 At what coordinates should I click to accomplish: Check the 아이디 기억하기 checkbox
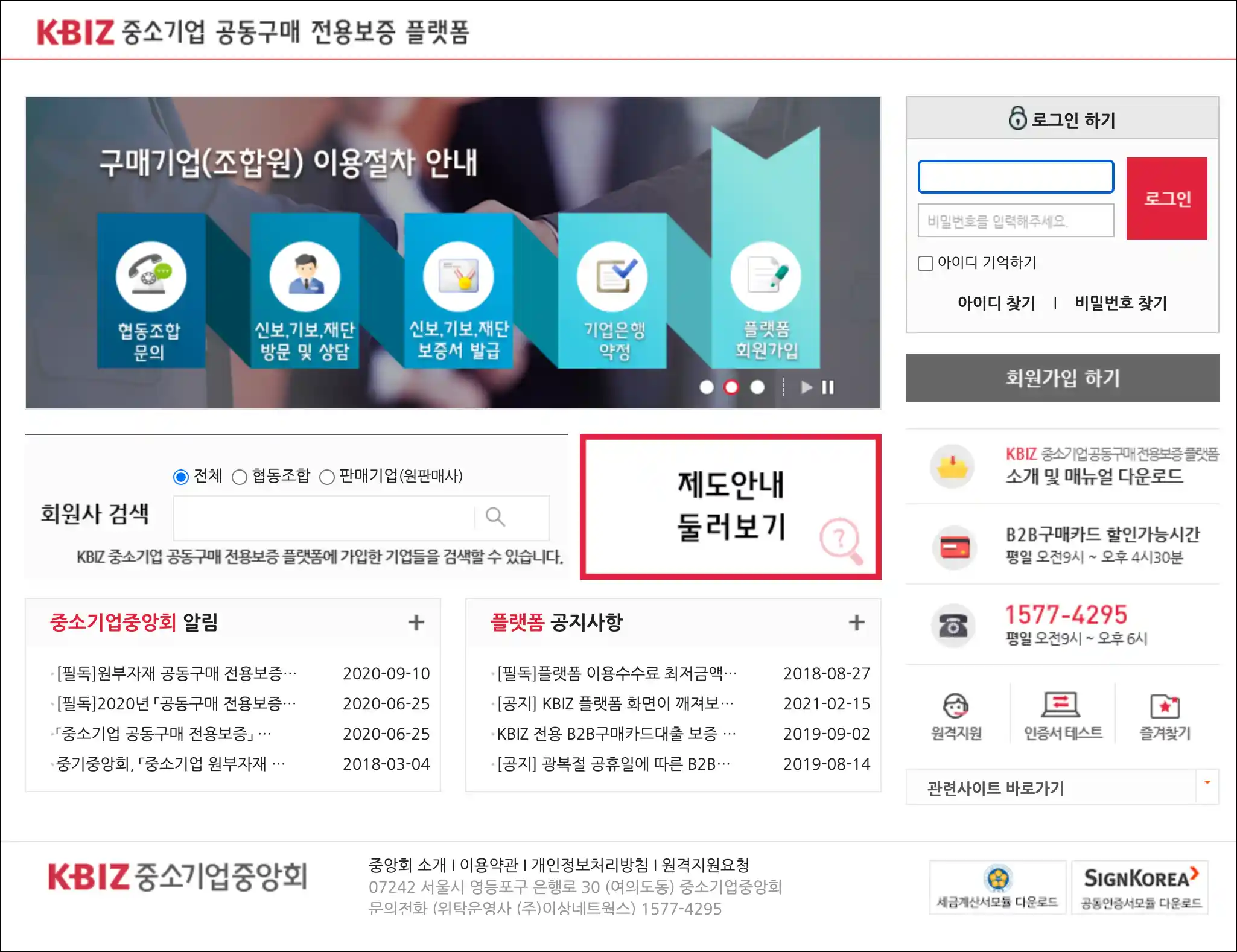coord(925,264)
